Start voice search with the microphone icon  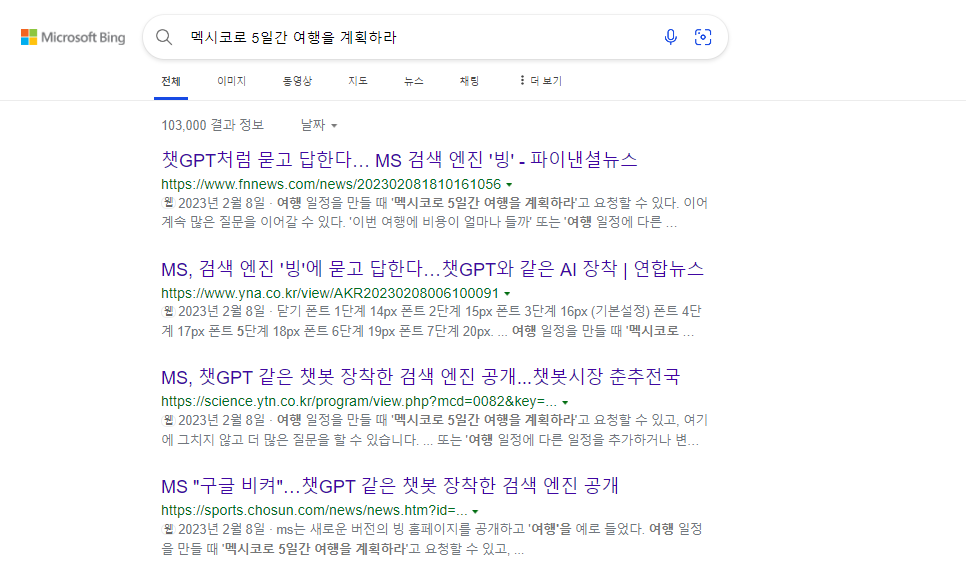coord(670,37)
